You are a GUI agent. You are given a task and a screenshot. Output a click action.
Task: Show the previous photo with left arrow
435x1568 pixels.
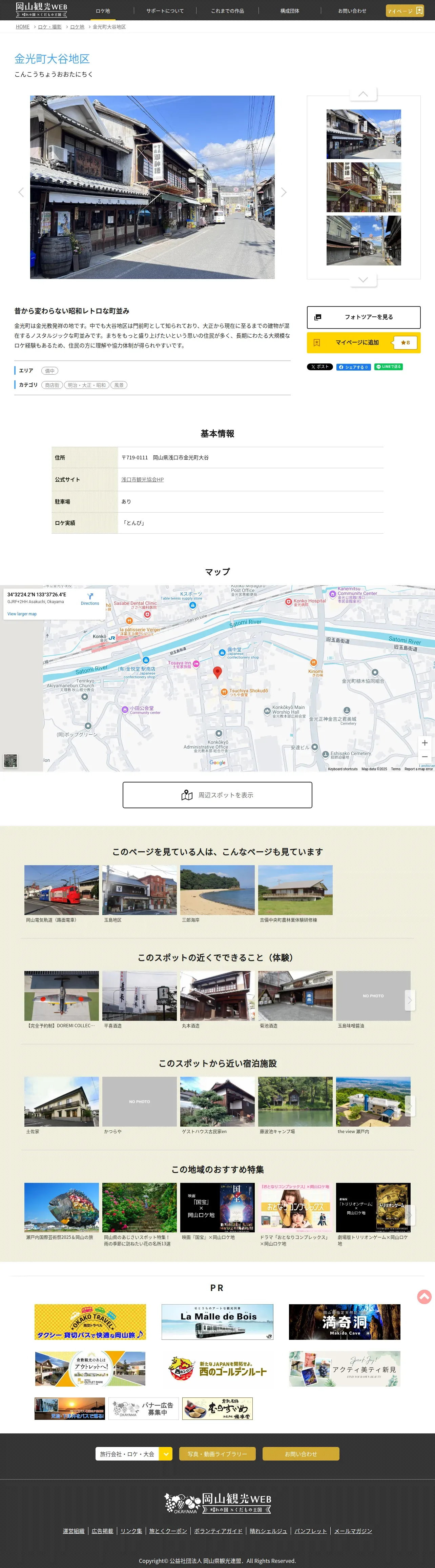coord(21,192)
